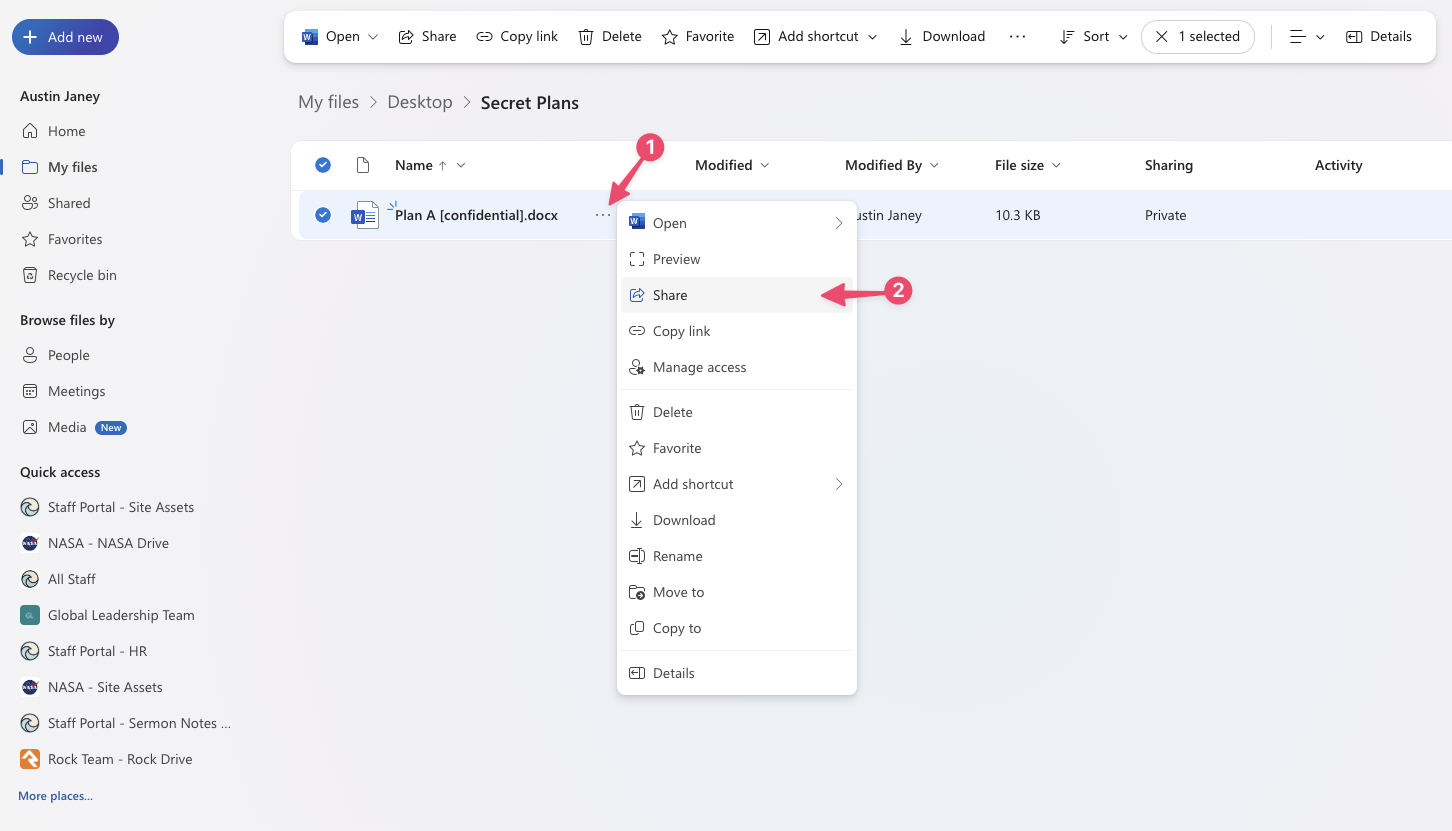The height and width of the screenshot is (831, 1452).
Task: Open the Details pane from toolbar
Action: pyautogui.click(x=1379, y=37)
